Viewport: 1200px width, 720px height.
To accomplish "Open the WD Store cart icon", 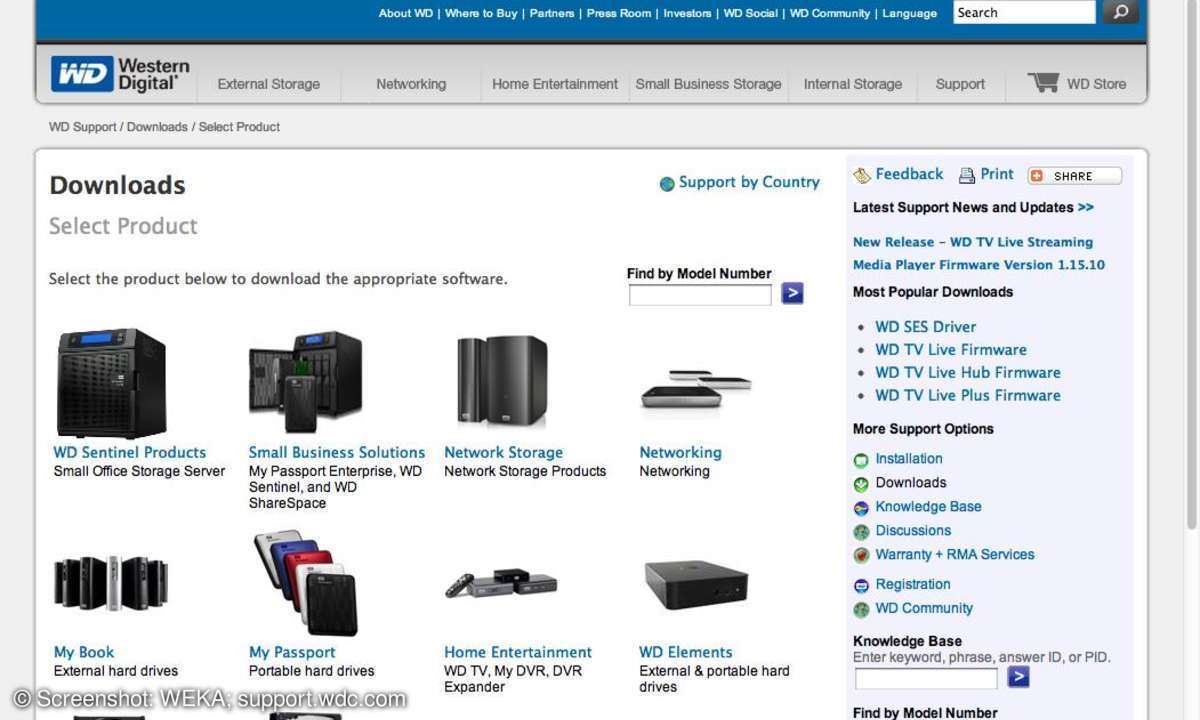I will click(1042, 83).
